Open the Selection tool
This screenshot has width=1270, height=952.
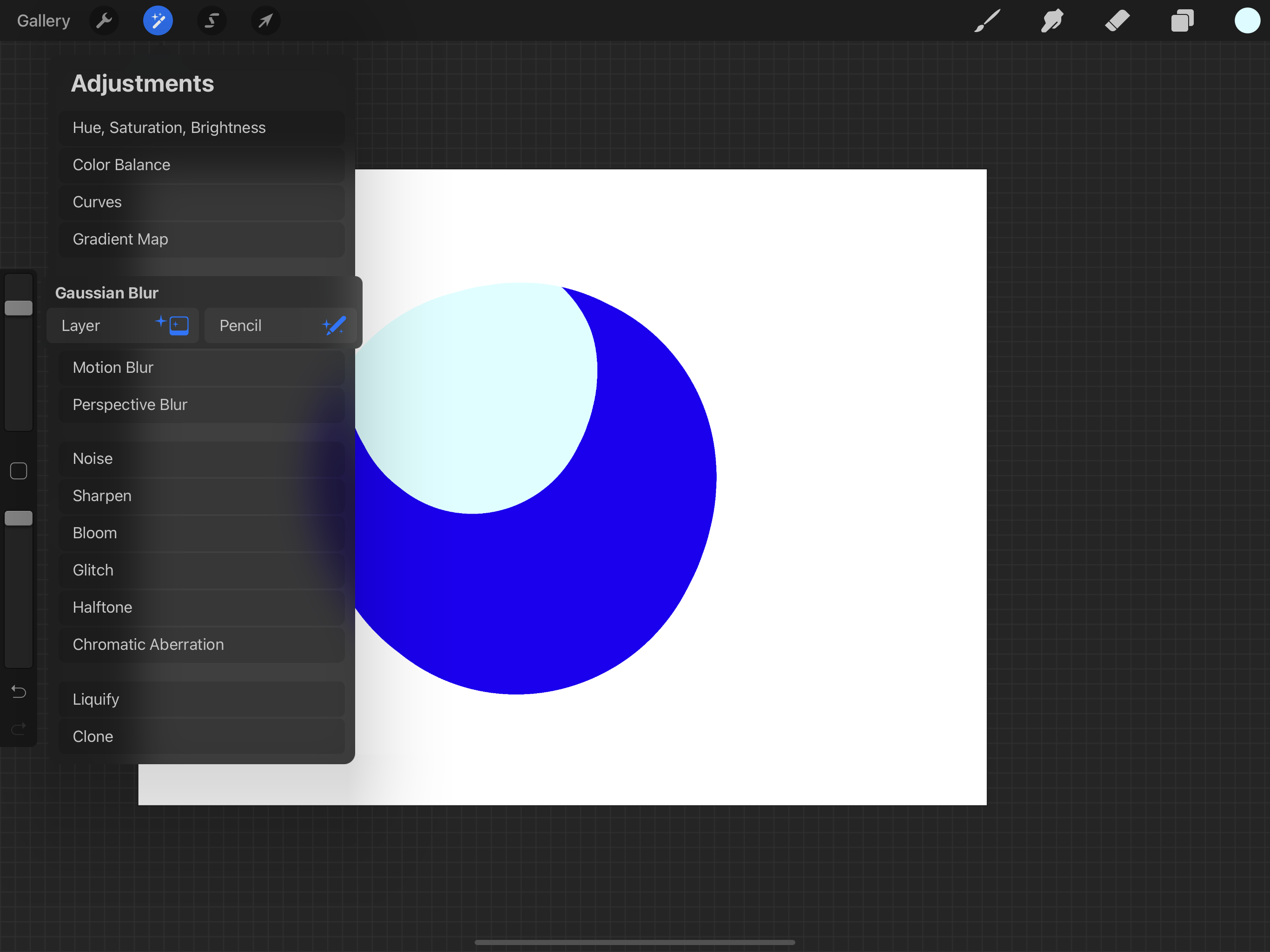pyautogui.click(x=212, y=21)
